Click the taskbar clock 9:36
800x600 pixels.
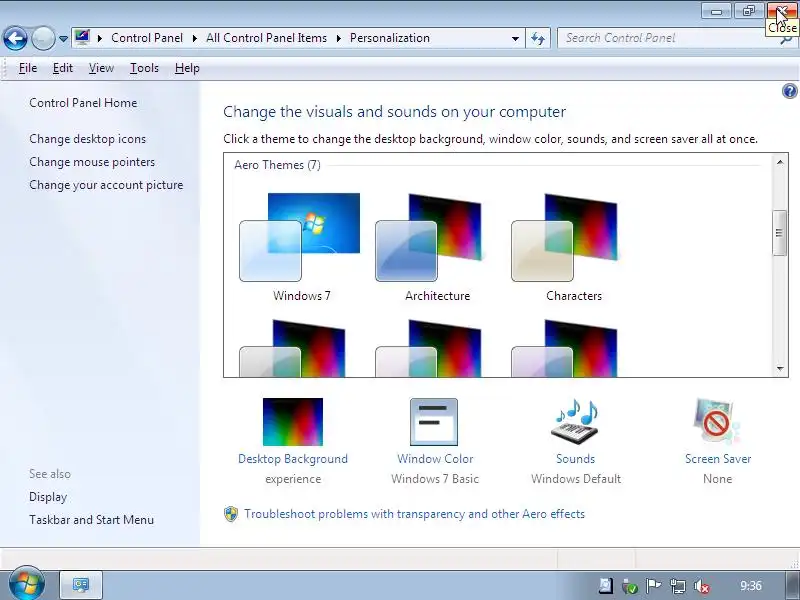click(x=751, y=586)
